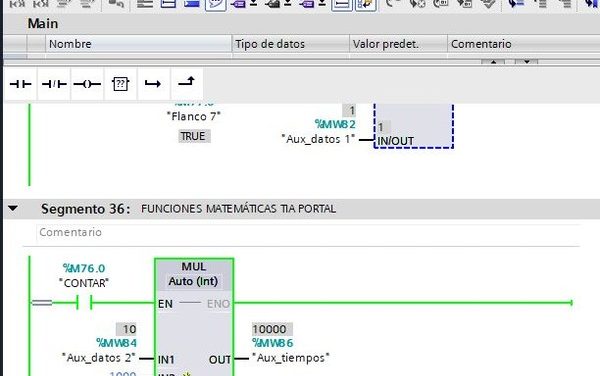Collapse the interface table using the up-arrow handle
600x376 pixels.
point(493,62)
